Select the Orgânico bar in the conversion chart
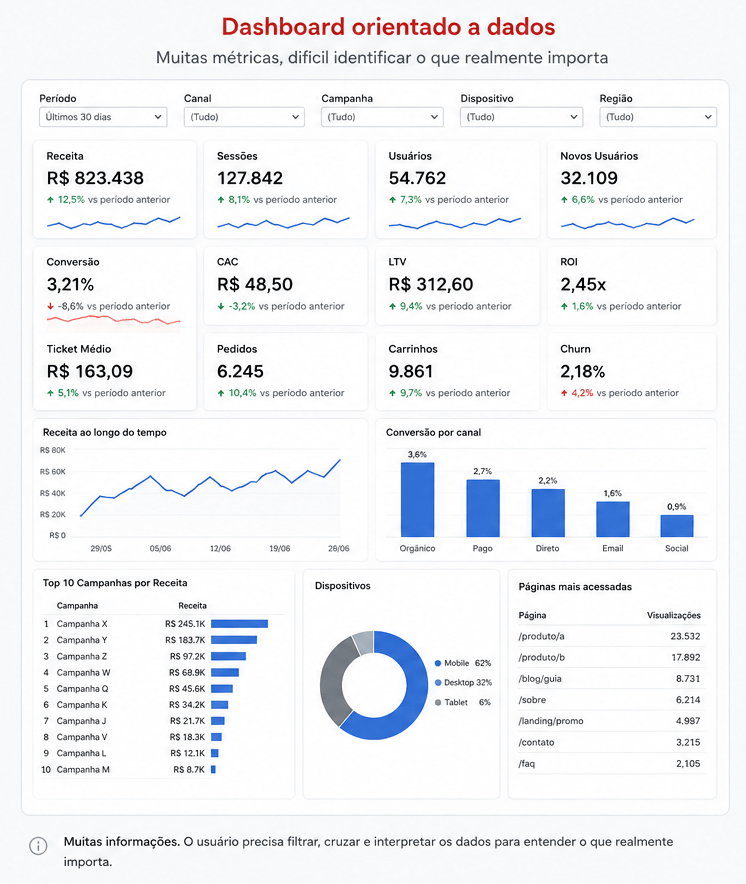The width and height of the screenshot is (746, 884). (x=417, y=500)
